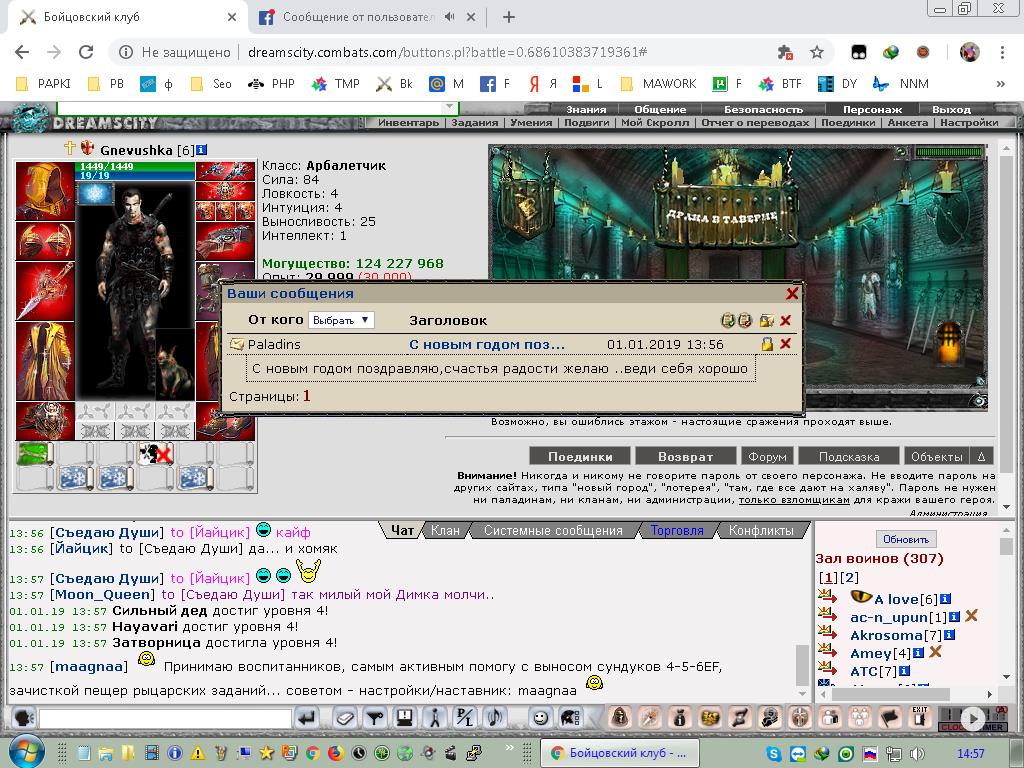The height and width of the screenshot is (768, 1024).
Task: Send chat message with the enter-arrow button
Action: [306, 718]
